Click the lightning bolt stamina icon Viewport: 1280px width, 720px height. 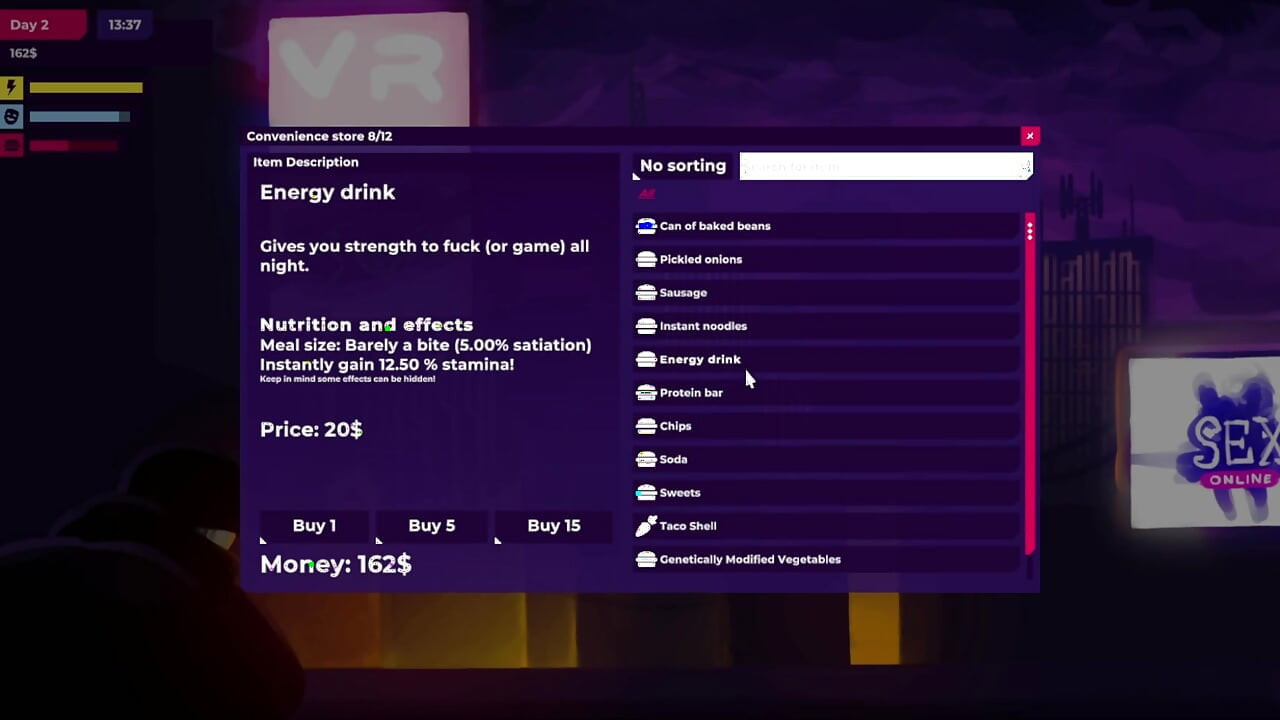[12, 88]
